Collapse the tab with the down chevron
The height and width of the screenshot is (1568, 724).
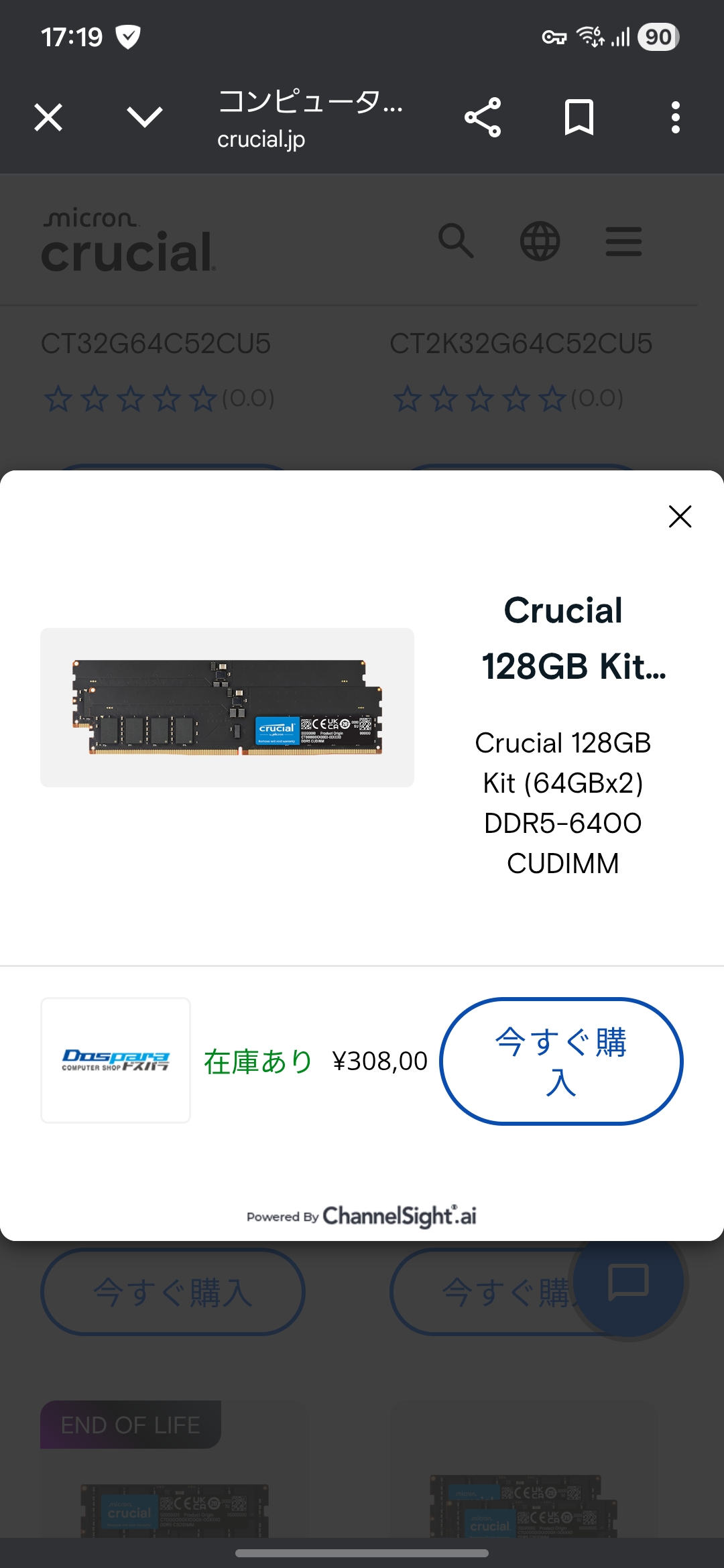pos(145,117)
